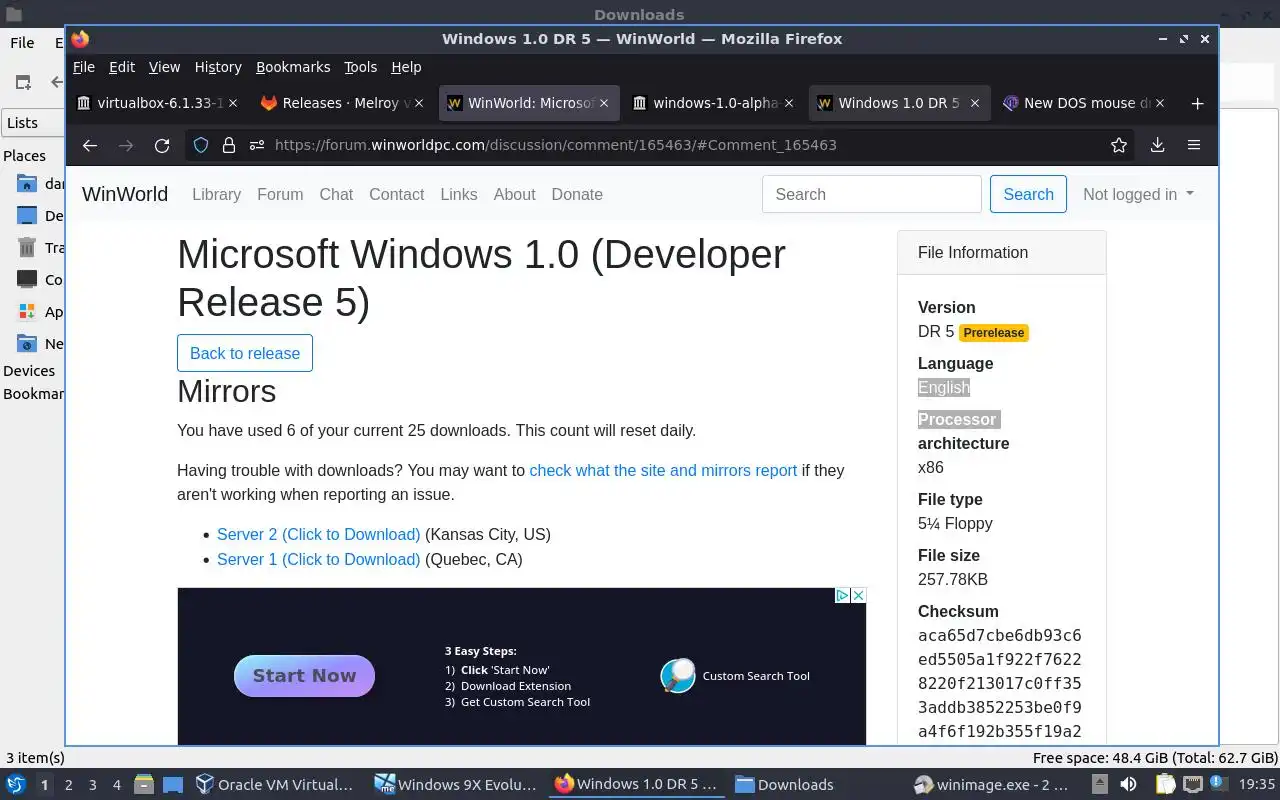Click the blue Search button on WinWorld
Image resolution: width=1280 pixels, height=800 pixels.
pyautogui.click(x=1028, y=194)
